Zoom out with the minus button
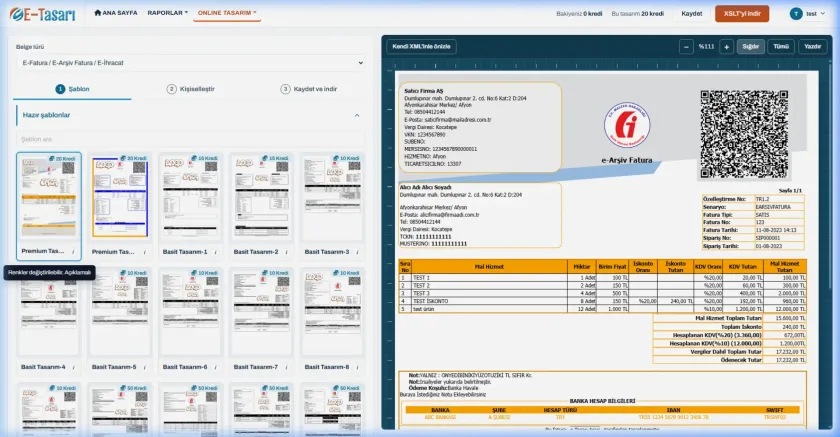This screenshot has width=840, height=437. coord(686,47)
